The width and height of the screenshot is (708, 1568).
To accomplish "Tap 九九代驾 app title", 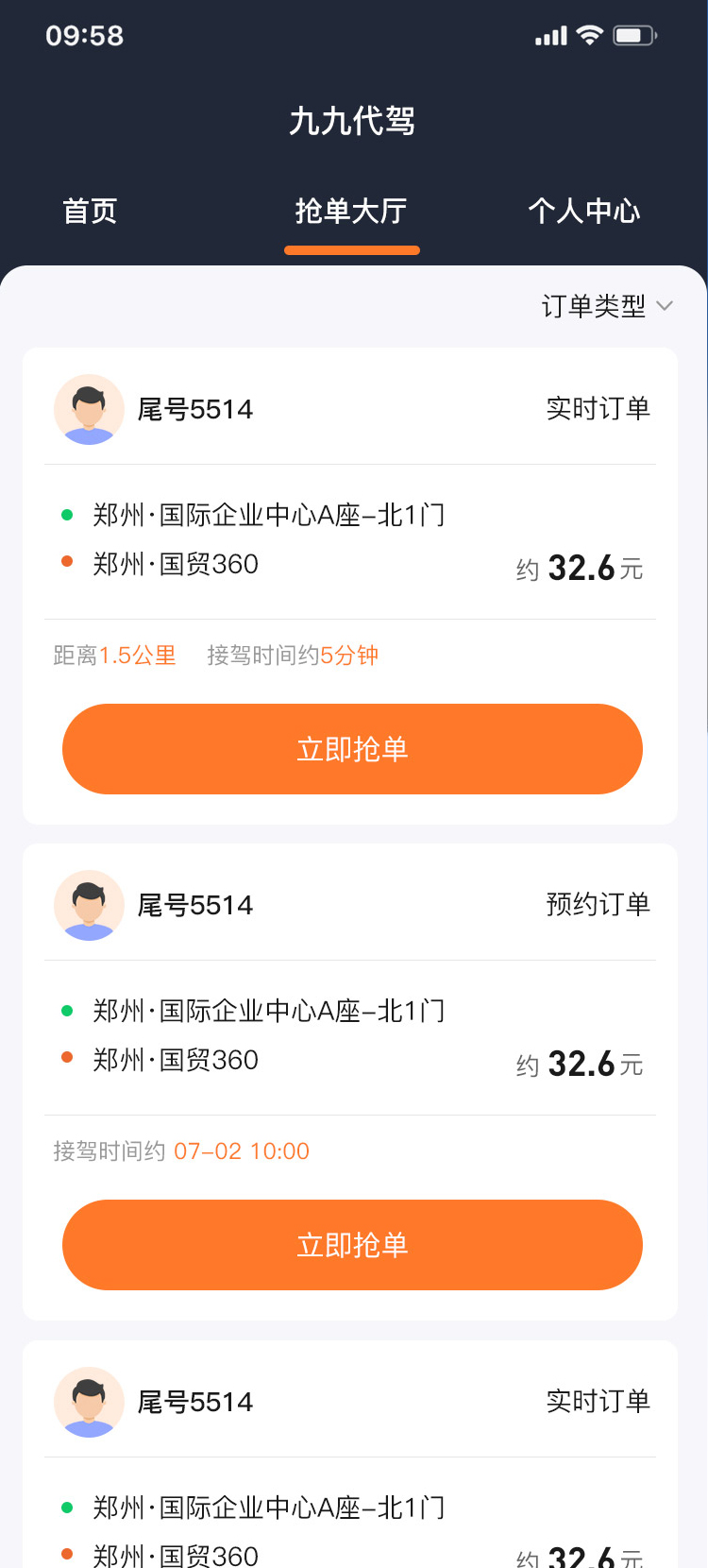I will (x=352, y=121).
